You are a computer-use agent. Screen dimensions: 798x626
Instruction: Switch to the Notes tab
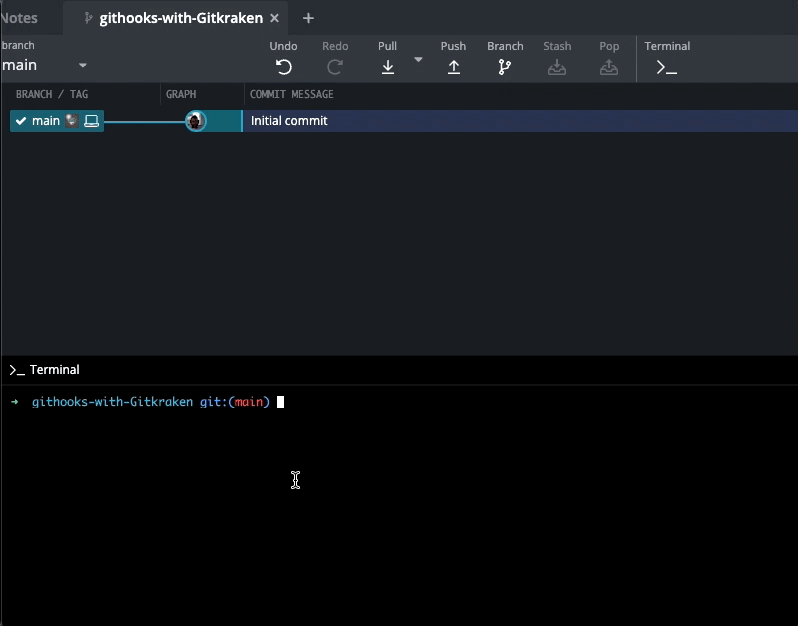tap(20, 18)
